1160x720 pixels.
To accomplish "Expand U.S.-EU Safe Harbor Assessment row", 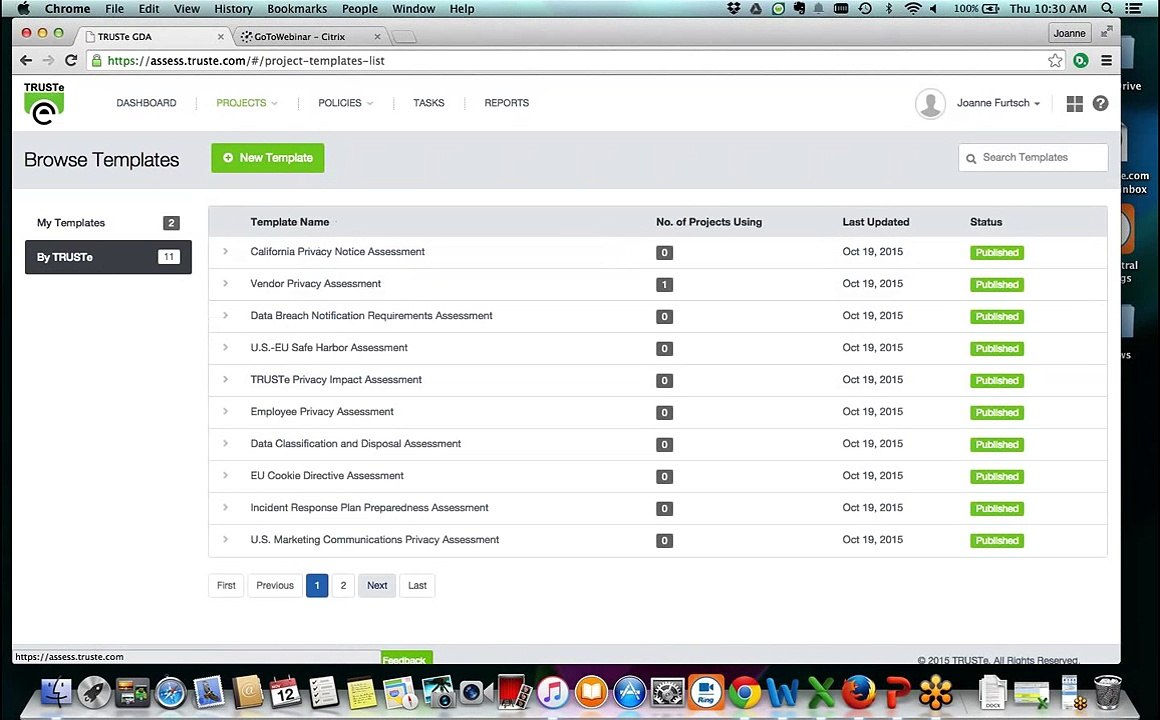I will coord(226,347).
